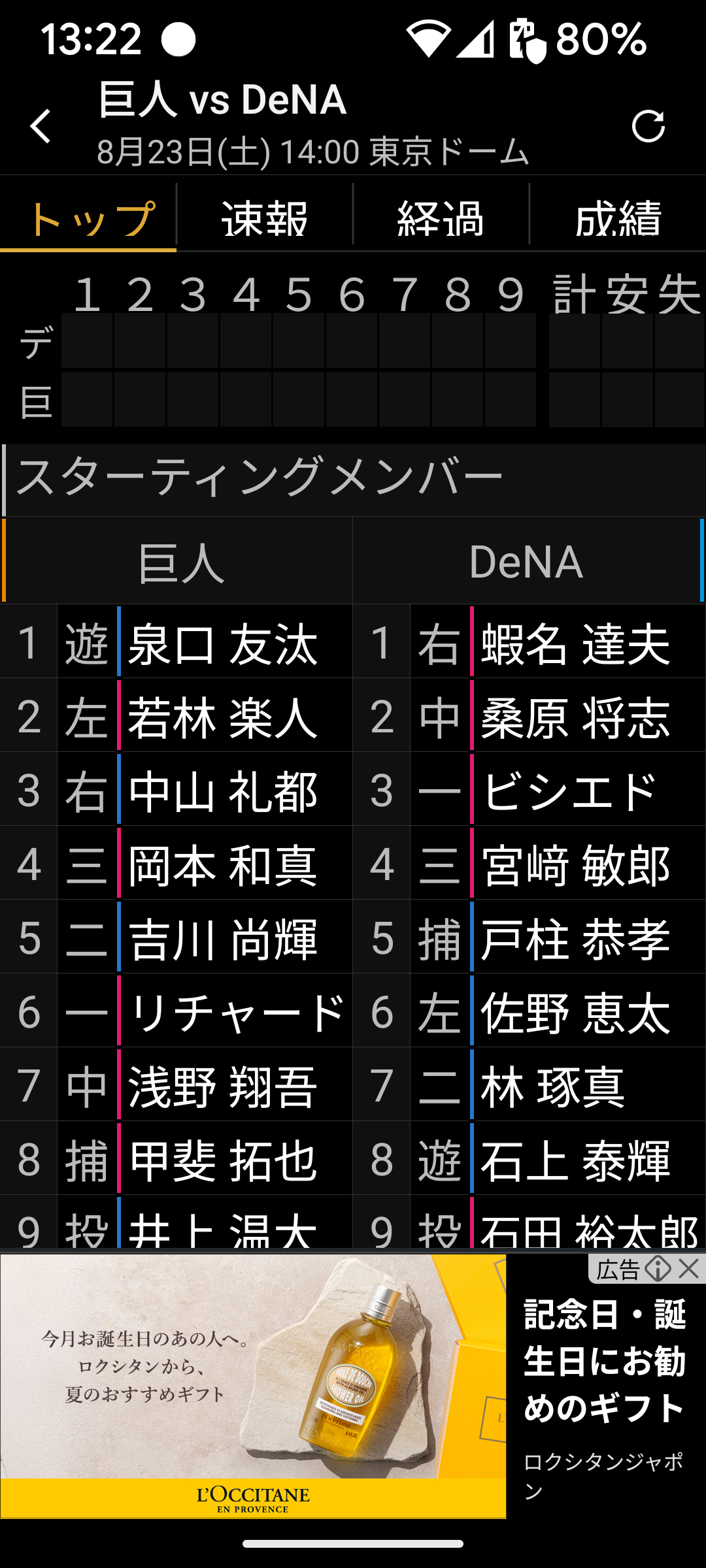Tap the 記念日・誕生日 gift ad text
706x1568 pixels.
(x=605, y=1361)
